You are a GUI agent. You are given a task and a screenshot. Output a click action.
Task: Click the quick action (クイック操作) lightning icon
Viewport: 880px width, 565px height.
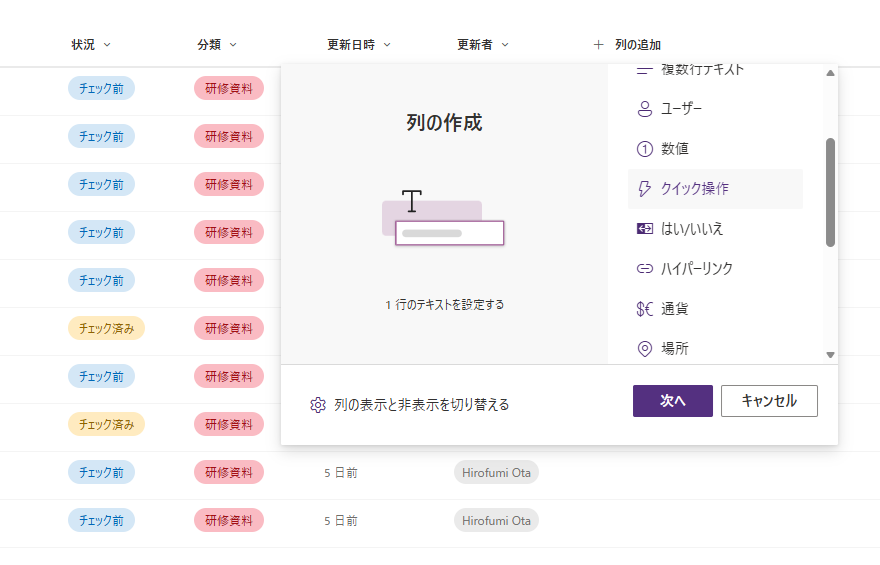[645, 189]
